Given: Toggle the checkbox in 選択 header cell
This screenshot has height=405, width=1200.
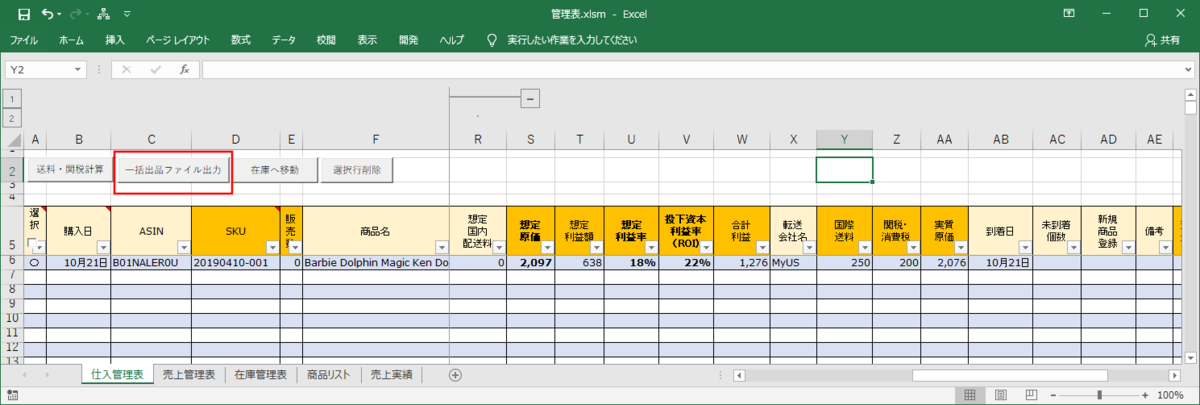Looking at the screenshot, I should (x=31, y=245).
